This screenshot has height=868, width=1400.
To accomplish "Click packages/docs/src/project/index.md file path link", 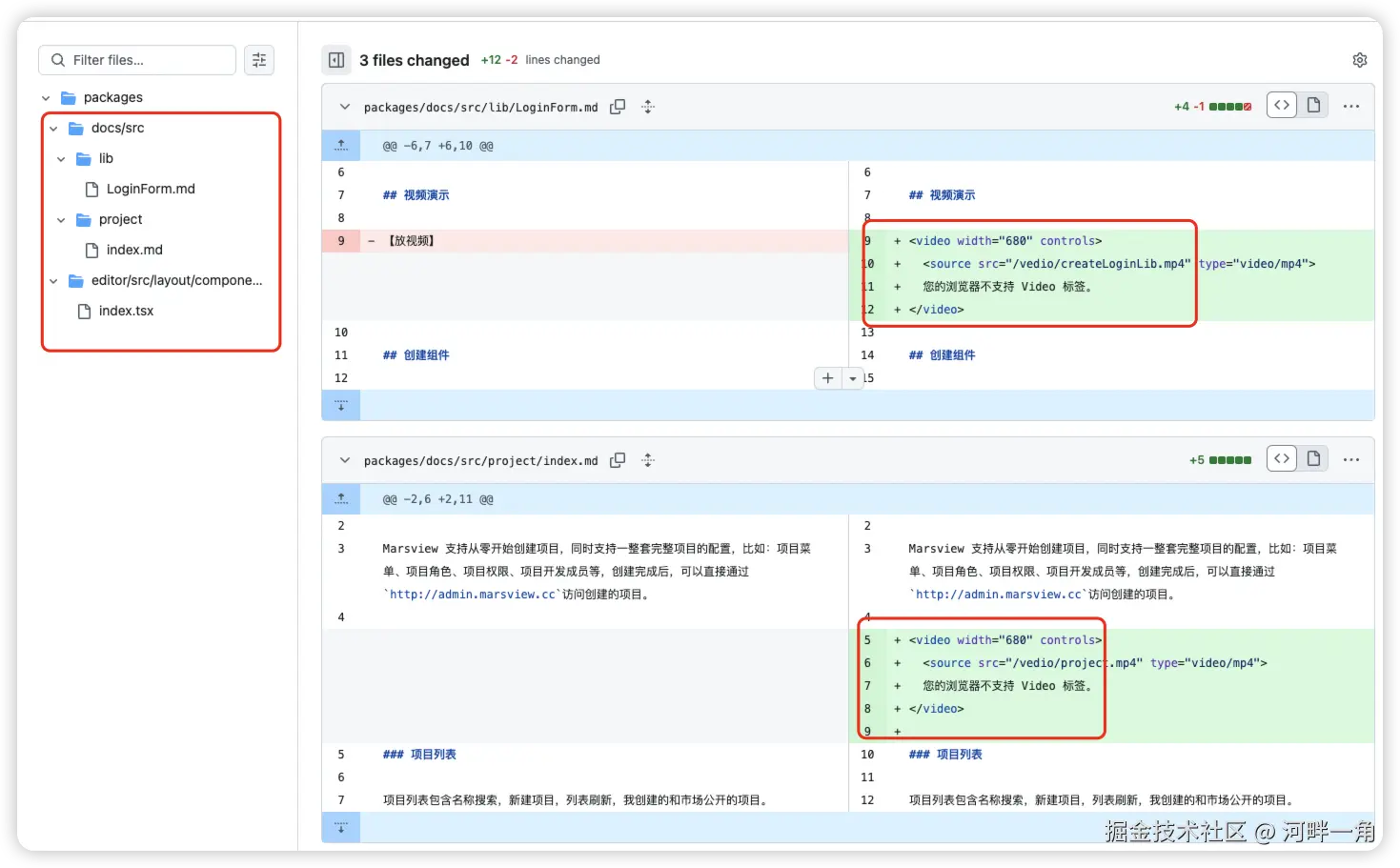I will [481, 460].
